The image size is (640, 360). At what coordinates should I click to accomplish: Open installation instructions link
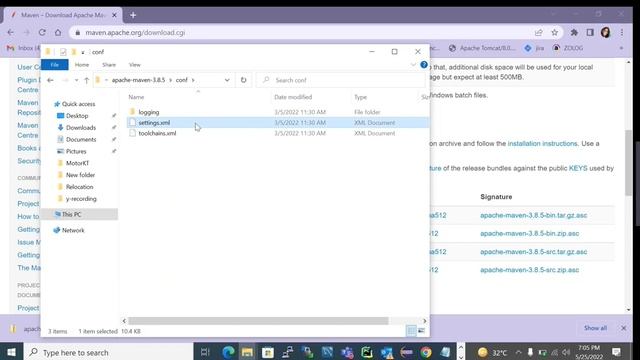tap(542, 144)
